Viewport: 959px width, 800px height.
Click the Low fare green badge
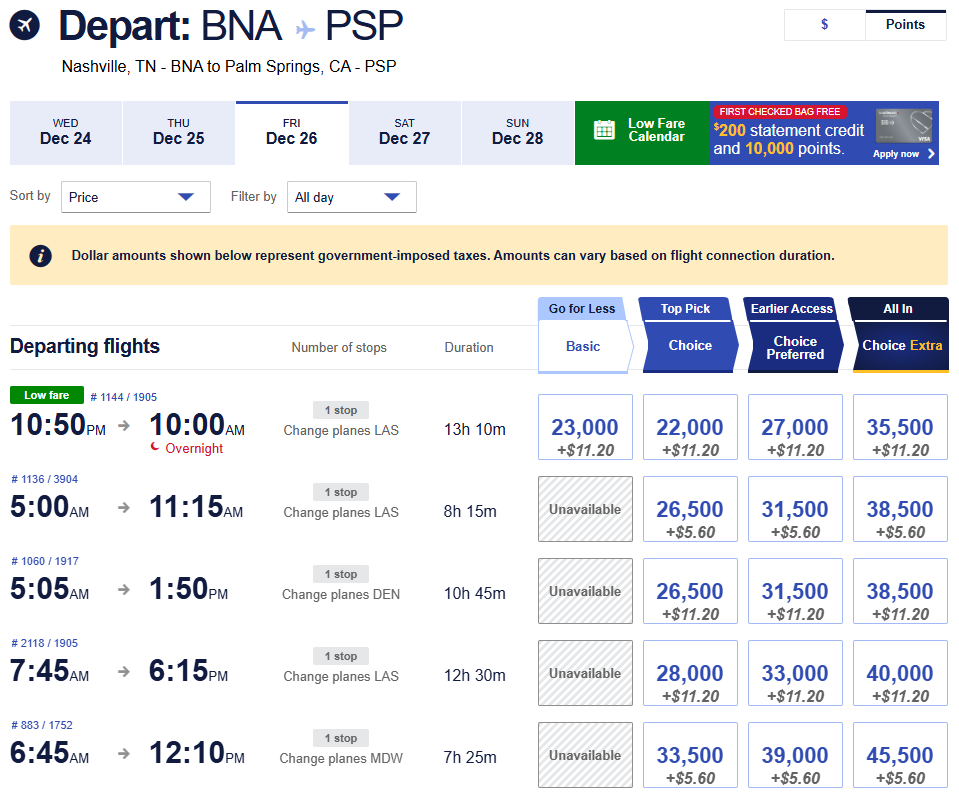pyautogui.click(x=47, y=395)
